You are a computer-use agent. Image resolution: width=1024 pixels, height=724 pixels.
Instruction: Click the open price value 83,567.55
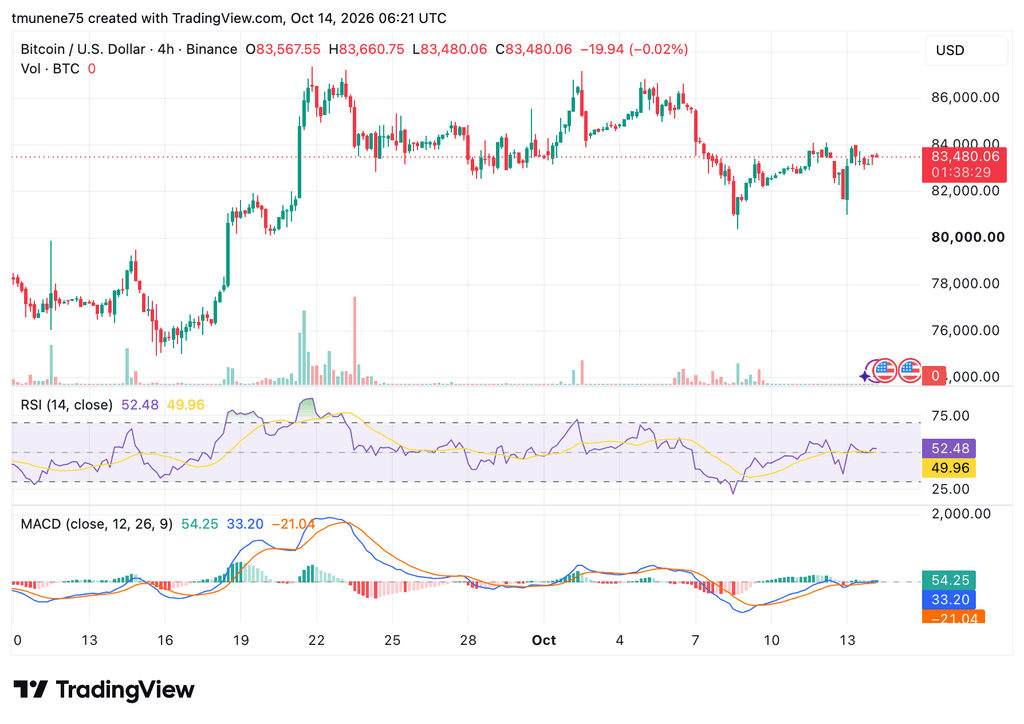(x=288, y=49)
